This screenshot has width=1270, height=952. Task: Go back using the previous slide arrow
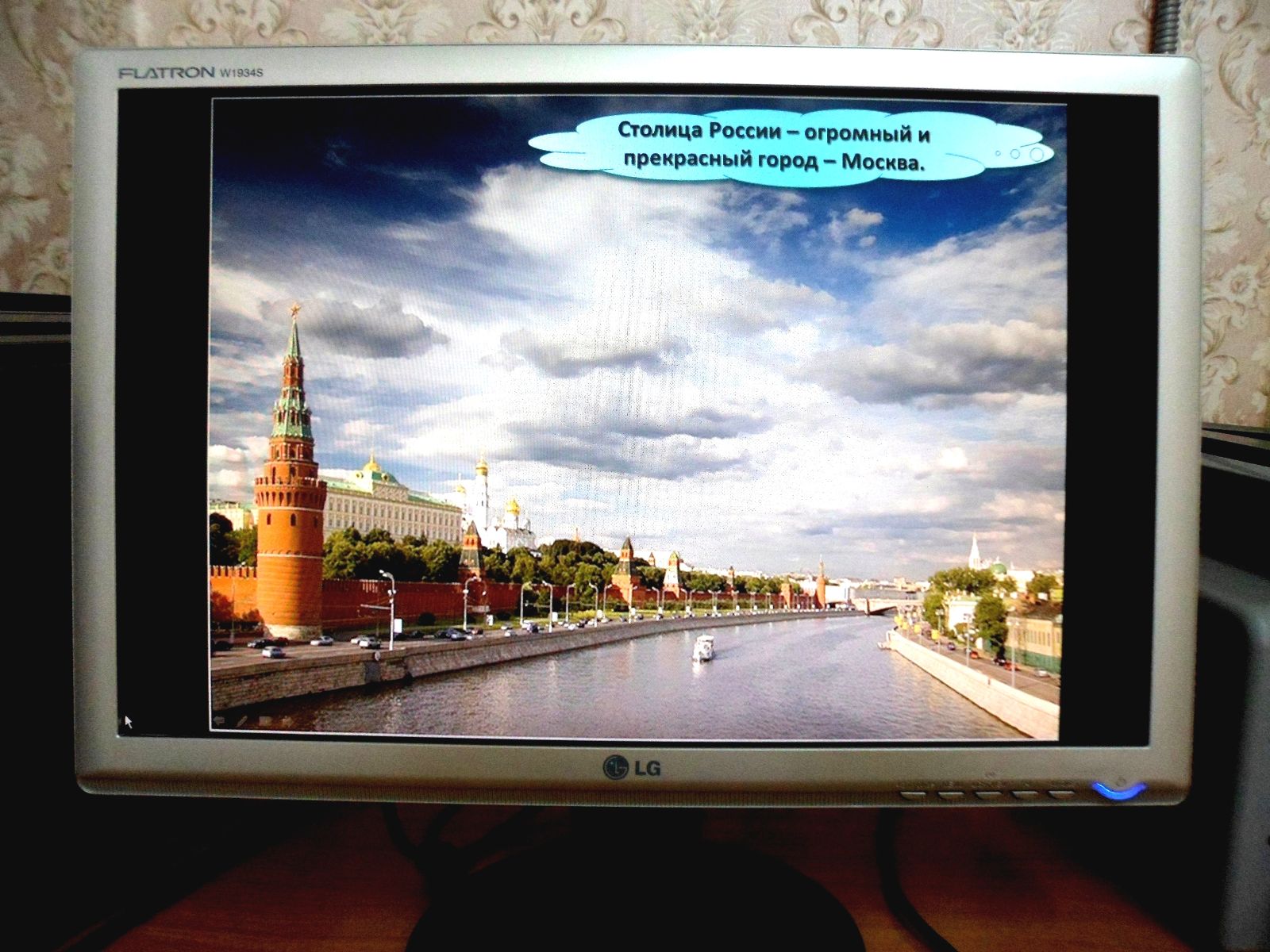click(x=219, y=720)
